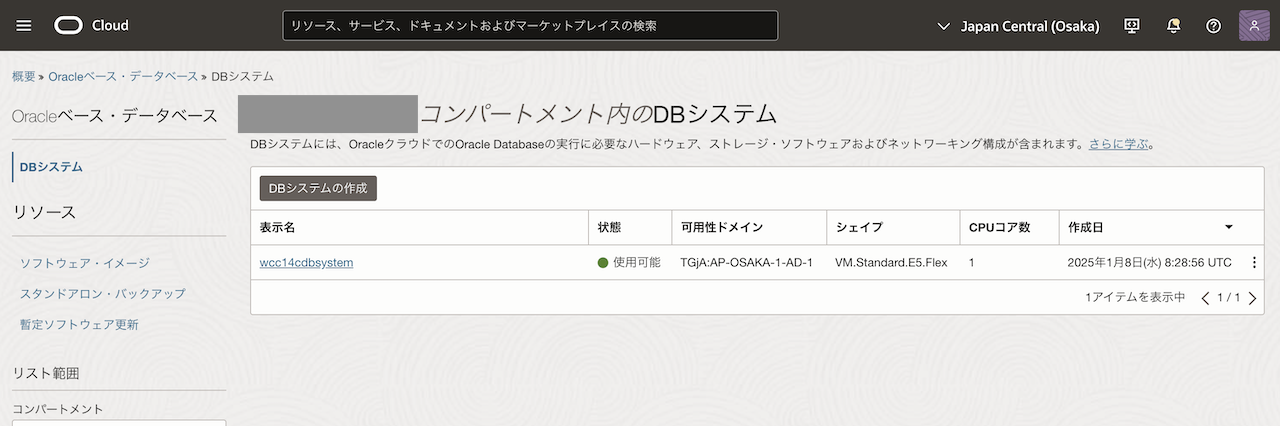
Task: Focus the resource and service search field
Action: 530,26
